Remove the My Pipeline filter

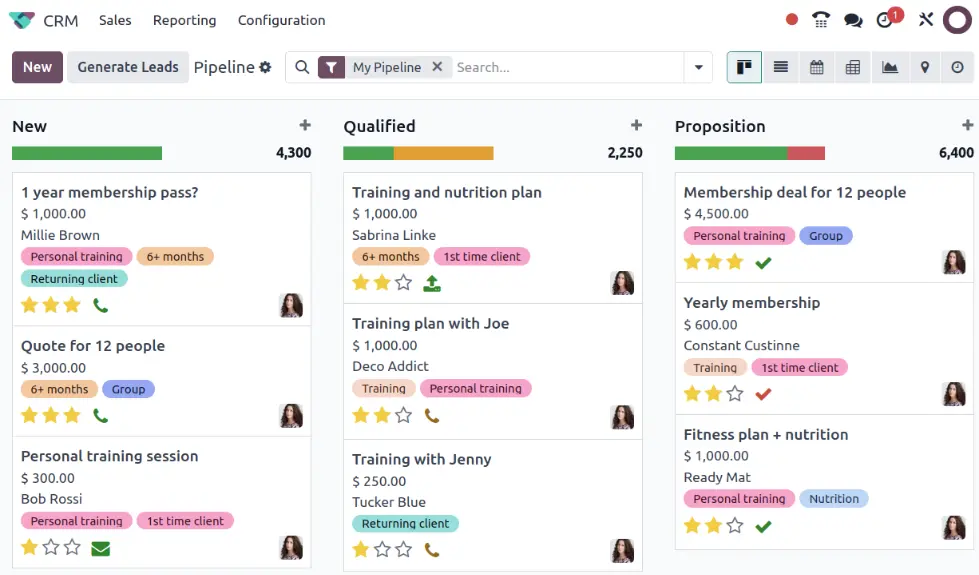click(x=437, y=67)
